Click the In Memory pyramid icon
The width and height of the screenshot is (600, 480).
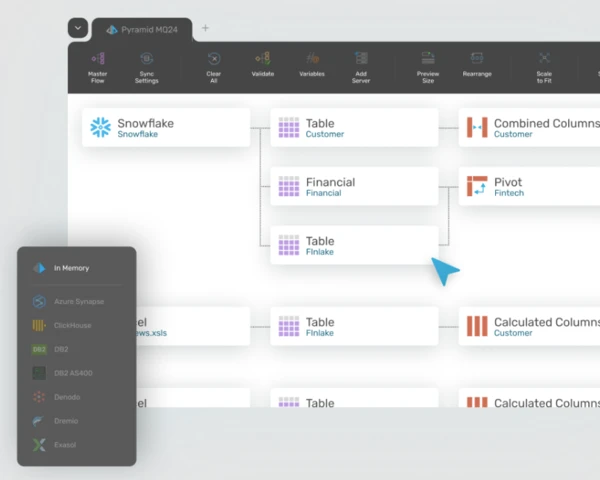[x=39, y=268]
